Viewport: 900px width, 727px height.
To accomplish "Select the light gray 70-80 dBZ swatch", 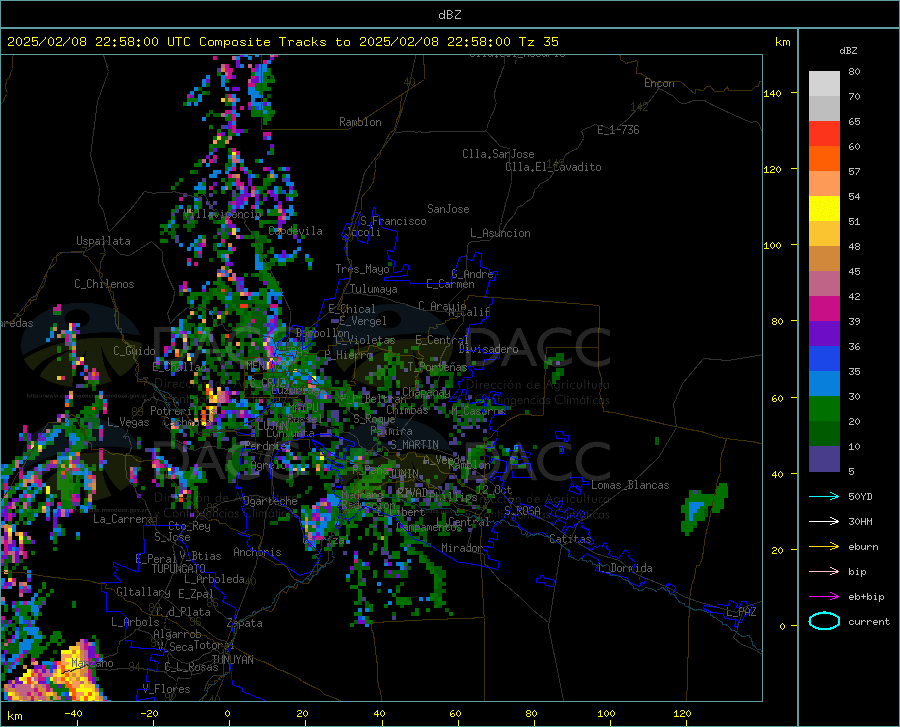I will coord(824,84).
